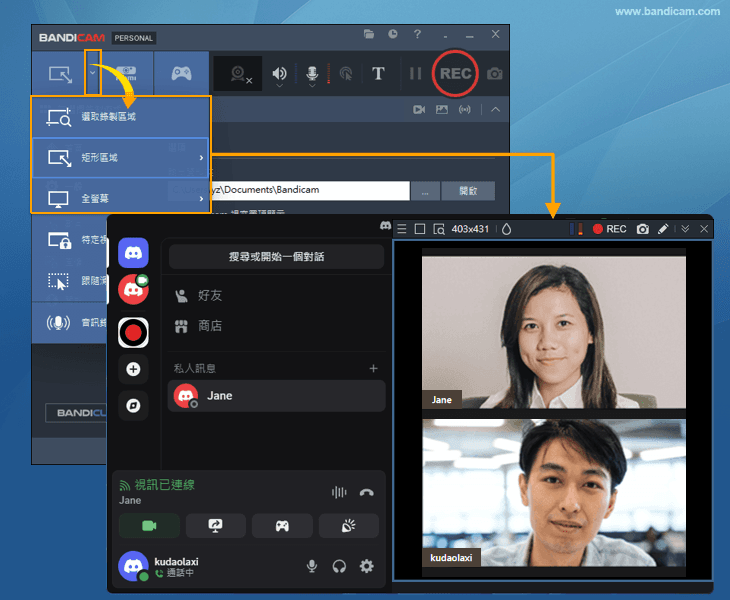The image size is (730, 600).
Task: Click water drop icon on rectangle toolbar
Action: coord(507,229)
